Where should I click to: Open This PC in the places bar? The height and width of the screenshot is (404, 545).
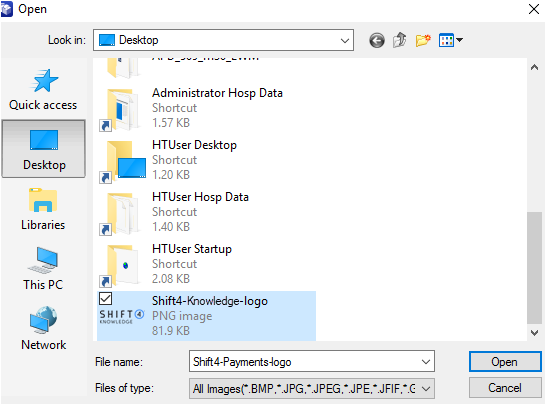pos(43,269)
